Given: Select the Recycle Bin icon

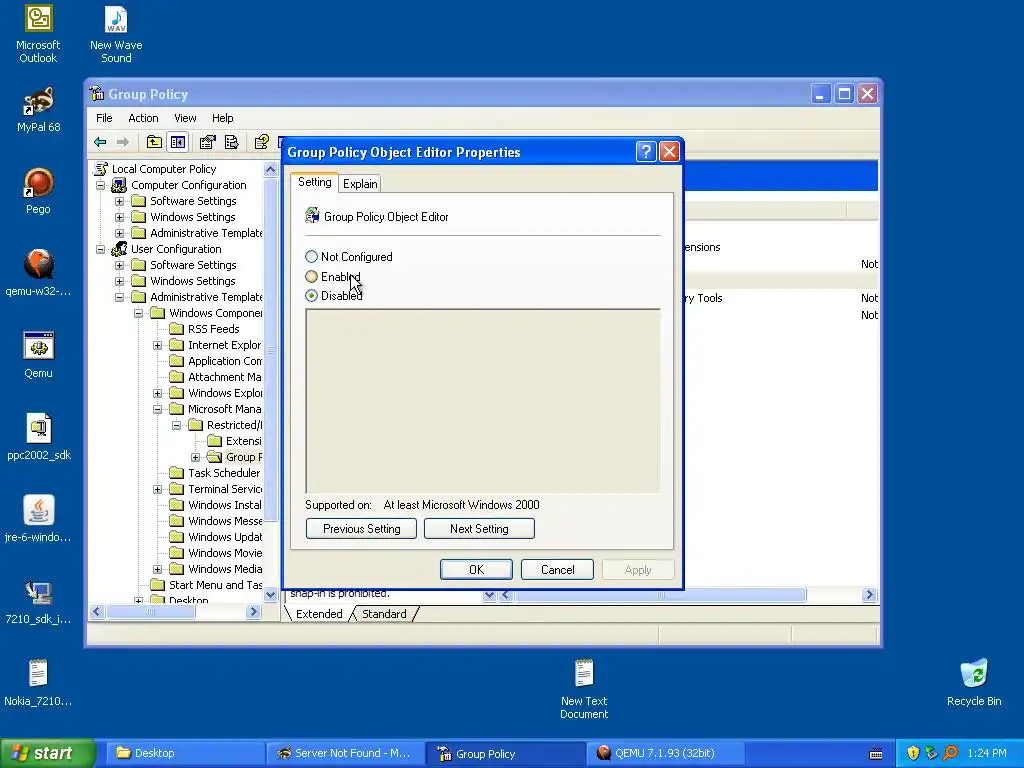Looking at the screenshot, I should pos(974,683).
